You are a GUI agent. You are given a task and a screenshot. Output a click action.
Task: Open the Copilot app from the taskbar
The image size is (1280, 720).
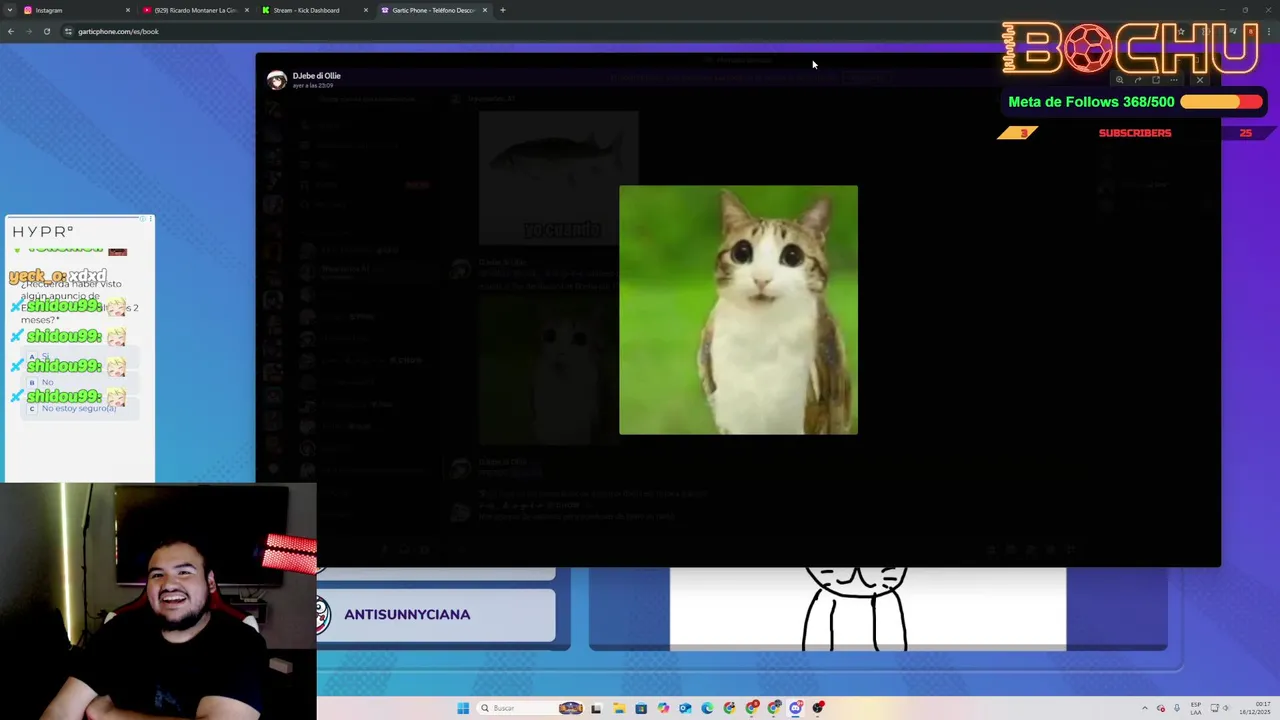click(663, 708)
